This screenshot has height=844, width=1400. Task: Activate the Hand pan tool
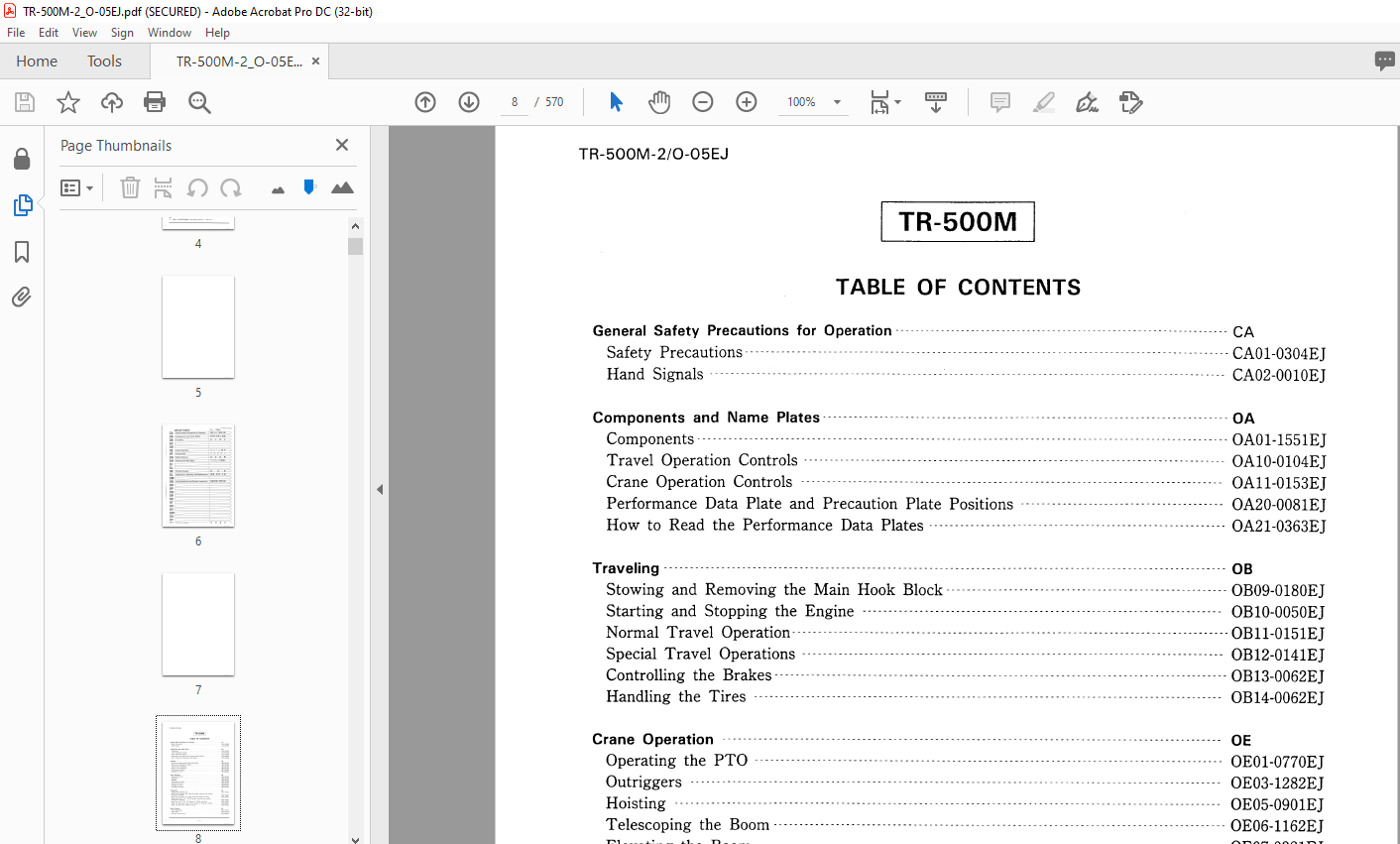pyautogui.click(x=659, y=102)
